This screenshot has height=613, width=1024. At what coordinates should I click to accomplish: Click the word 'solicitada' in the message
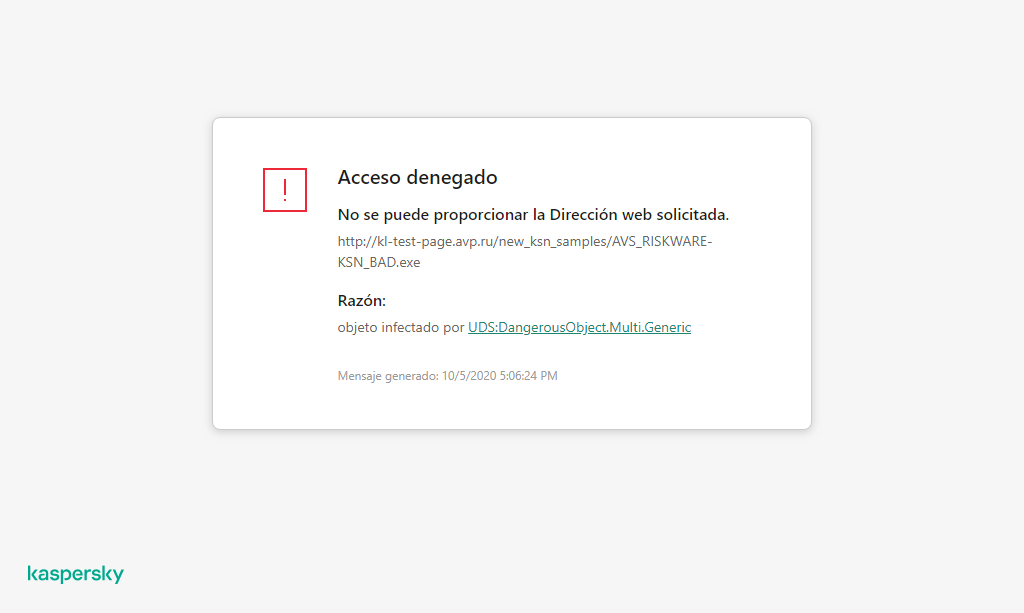point(694,214)
